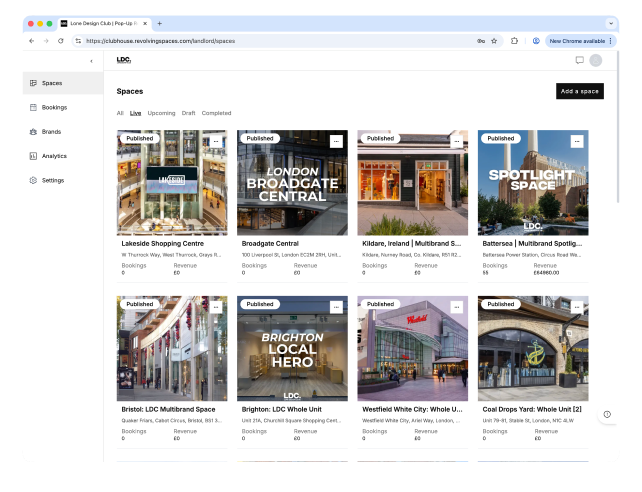Reload the page with the refresh icon
Screen dimensions: 642x492
click(x=61, y=41)
